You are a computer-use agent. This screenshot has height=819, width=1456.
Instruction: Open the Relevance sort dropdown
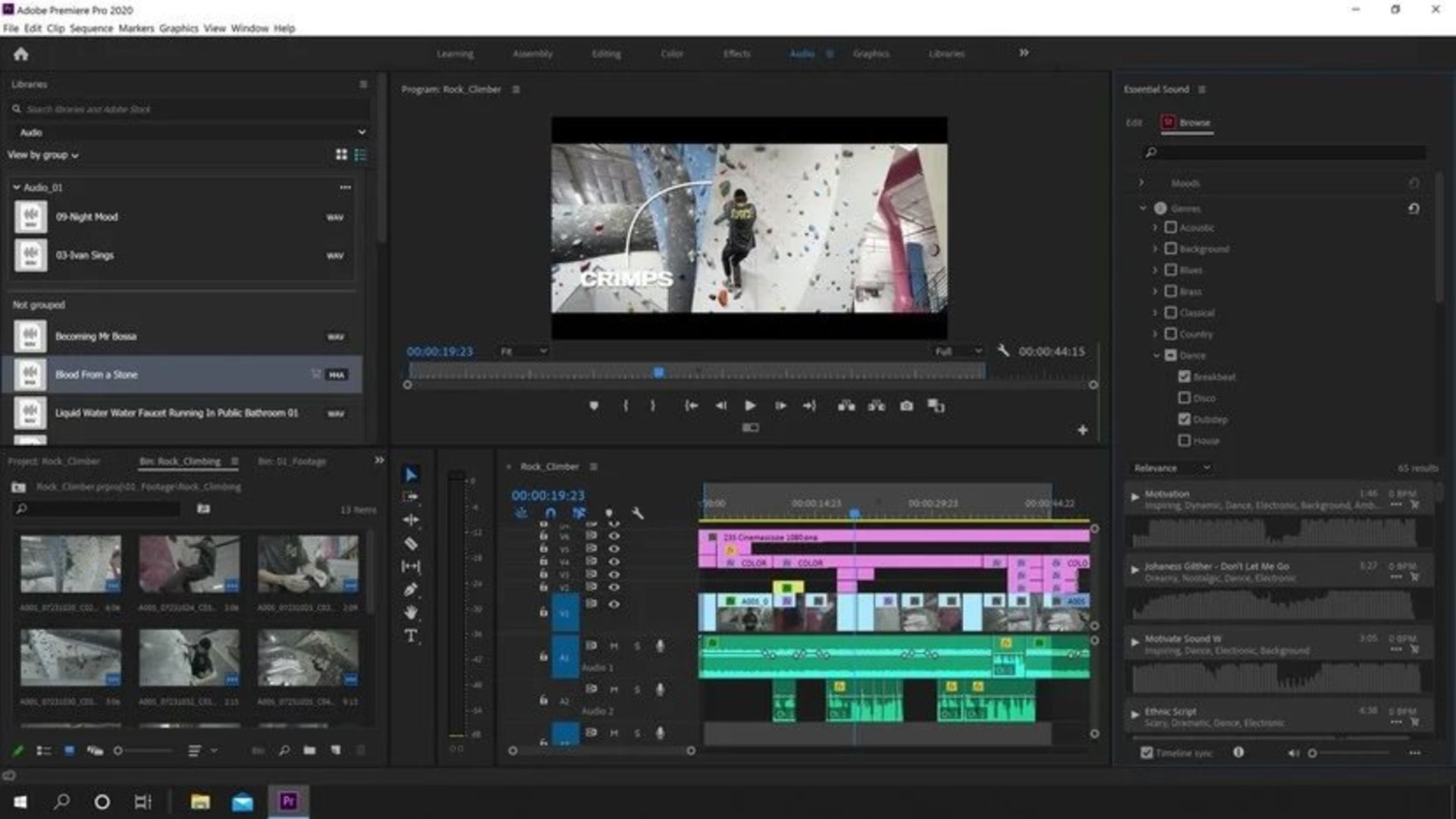(x=1171, y=468)
